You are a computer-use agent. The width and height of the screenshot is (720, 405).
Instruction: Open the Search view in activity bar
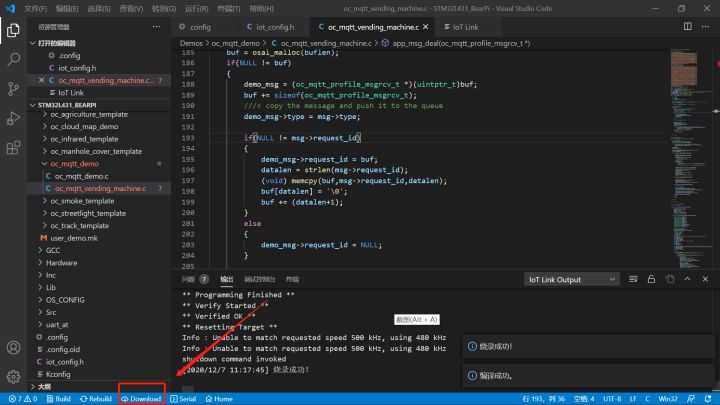[13, 59]
